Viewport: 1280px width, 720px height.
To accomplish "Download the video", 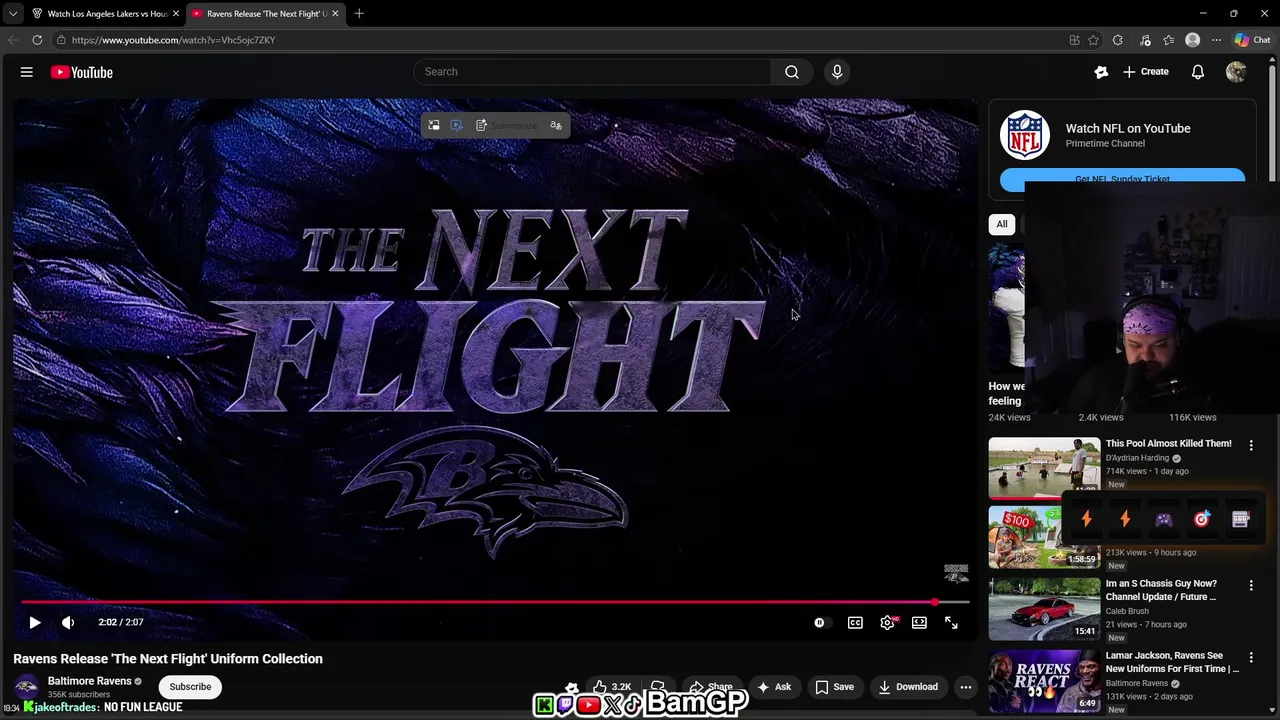I will pyautogui.click(x=908, y=687).
